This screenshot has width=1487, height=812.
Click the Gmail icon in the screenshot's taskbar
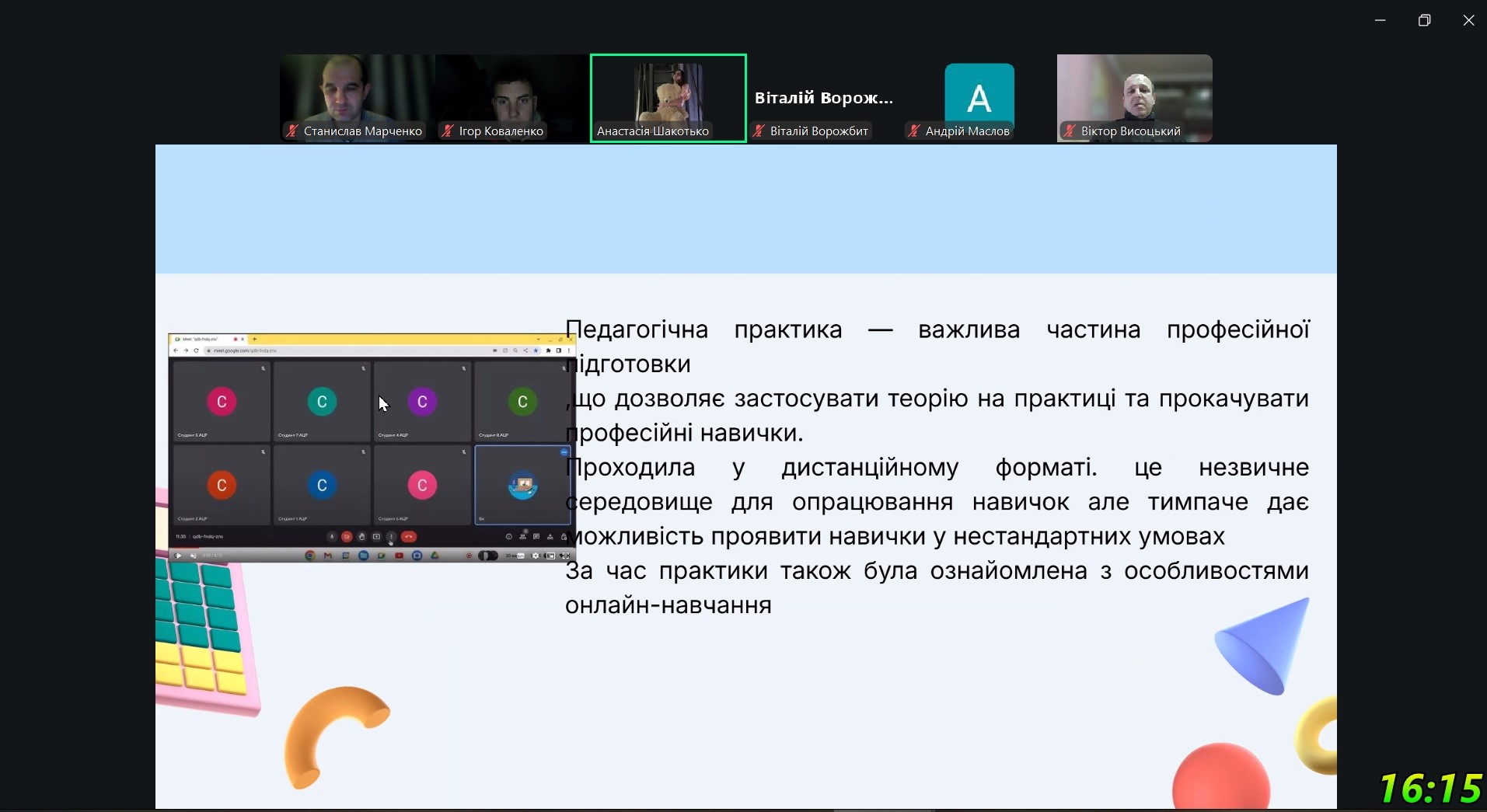[328, 556]
